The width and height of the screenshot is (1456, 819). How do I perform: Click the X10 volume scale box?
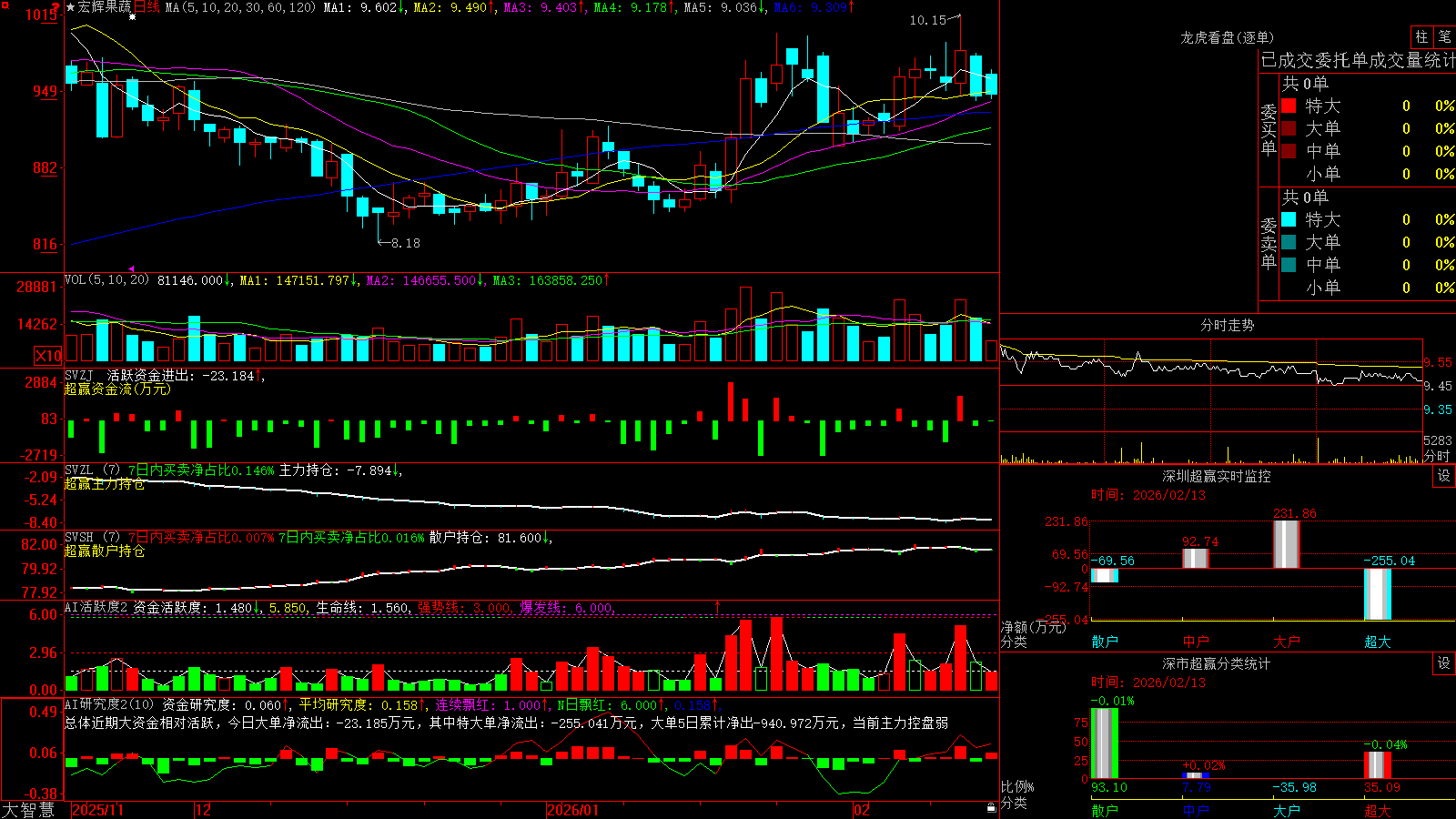tap(48, 356)
